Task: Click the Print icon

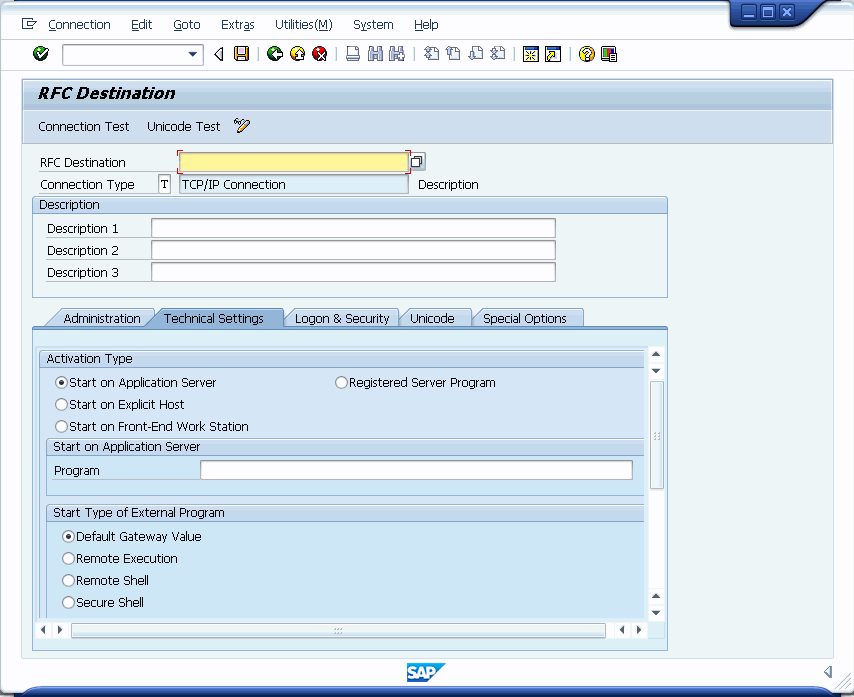Action: click(x=352, y=54)
